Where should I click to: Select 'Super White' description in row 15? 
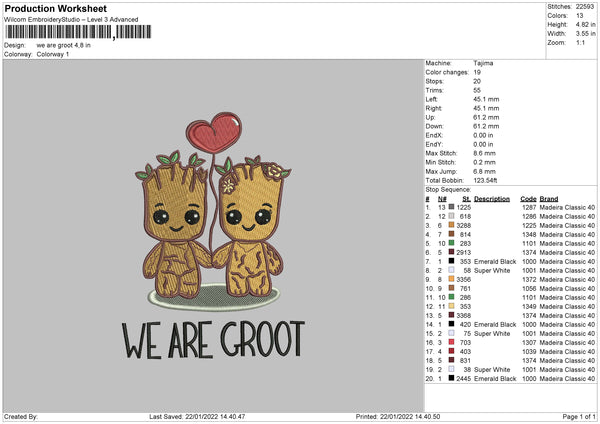click(x=492, y=333)
